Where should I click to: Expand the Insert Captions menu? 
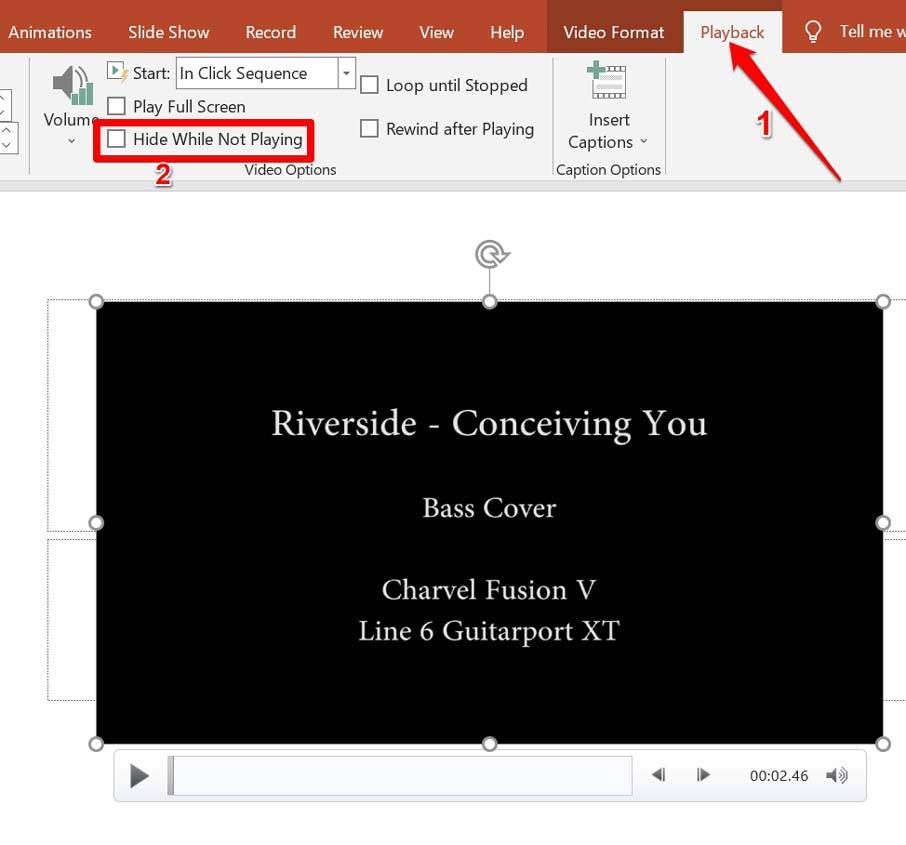point(643,142)
